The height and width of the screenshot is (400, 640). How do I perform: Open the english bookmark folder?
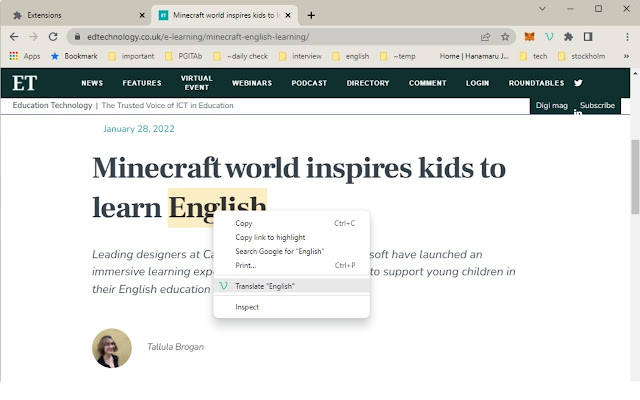click(351, 56)
